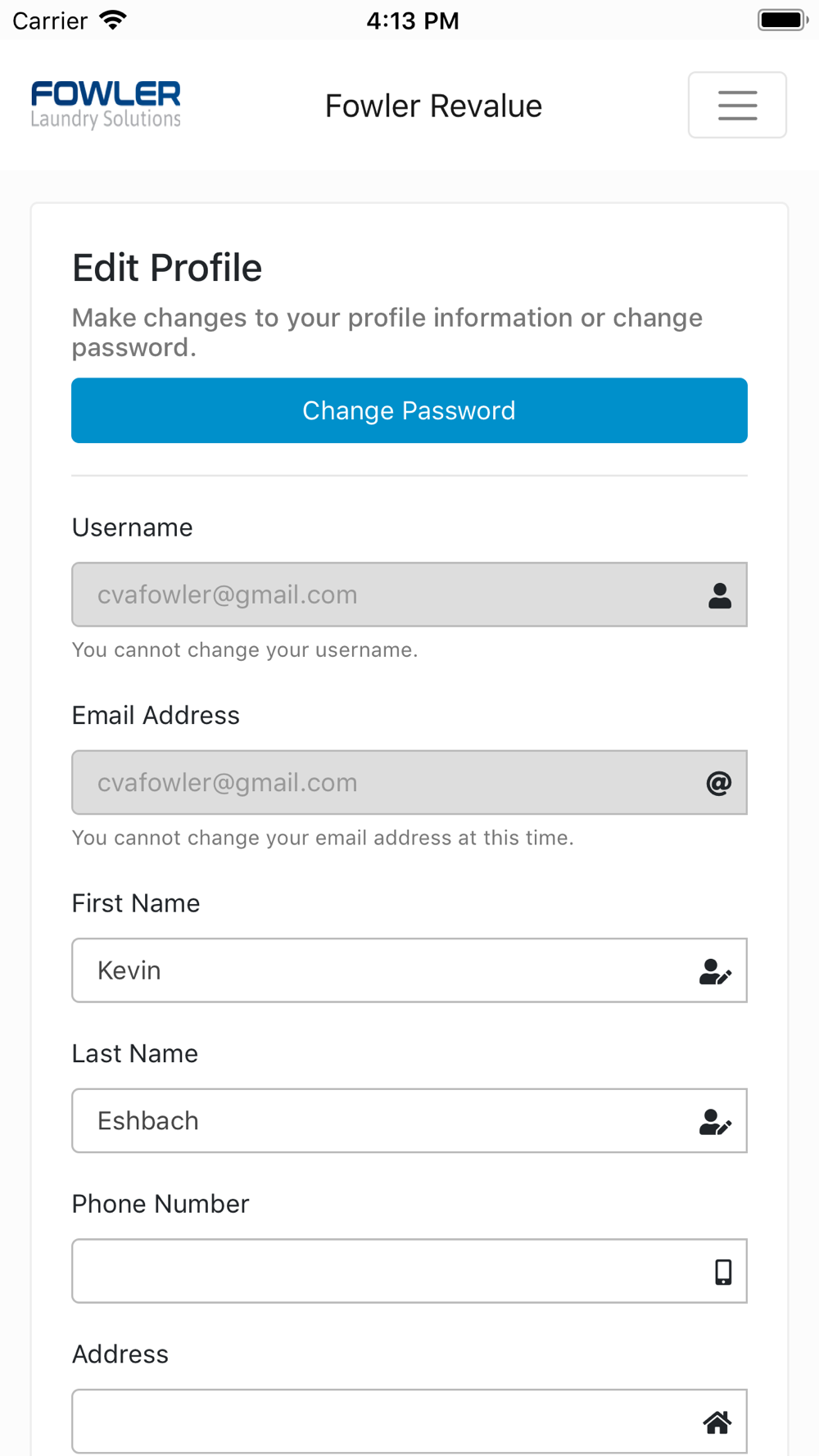Select the Fowler Revalue header title
The height and width of the screenshot is (1456, 819).
[x=433, y=106]
